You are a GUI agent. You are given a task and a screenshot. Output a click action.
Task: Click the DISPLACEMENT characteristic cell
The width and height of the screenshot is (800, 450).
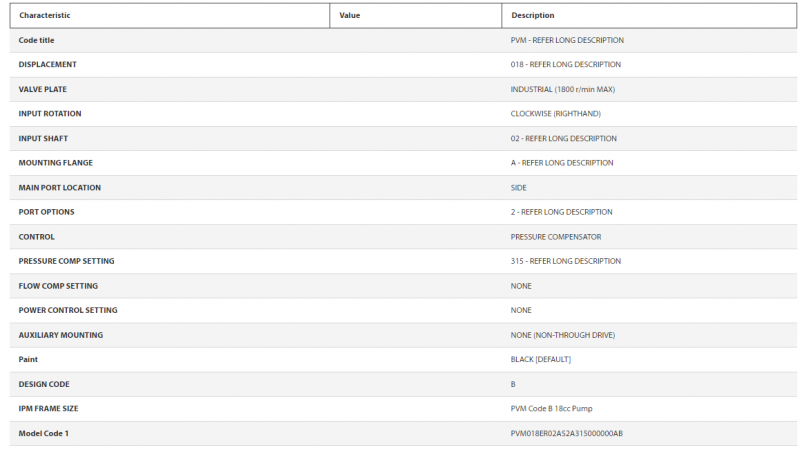click(48, 65)
